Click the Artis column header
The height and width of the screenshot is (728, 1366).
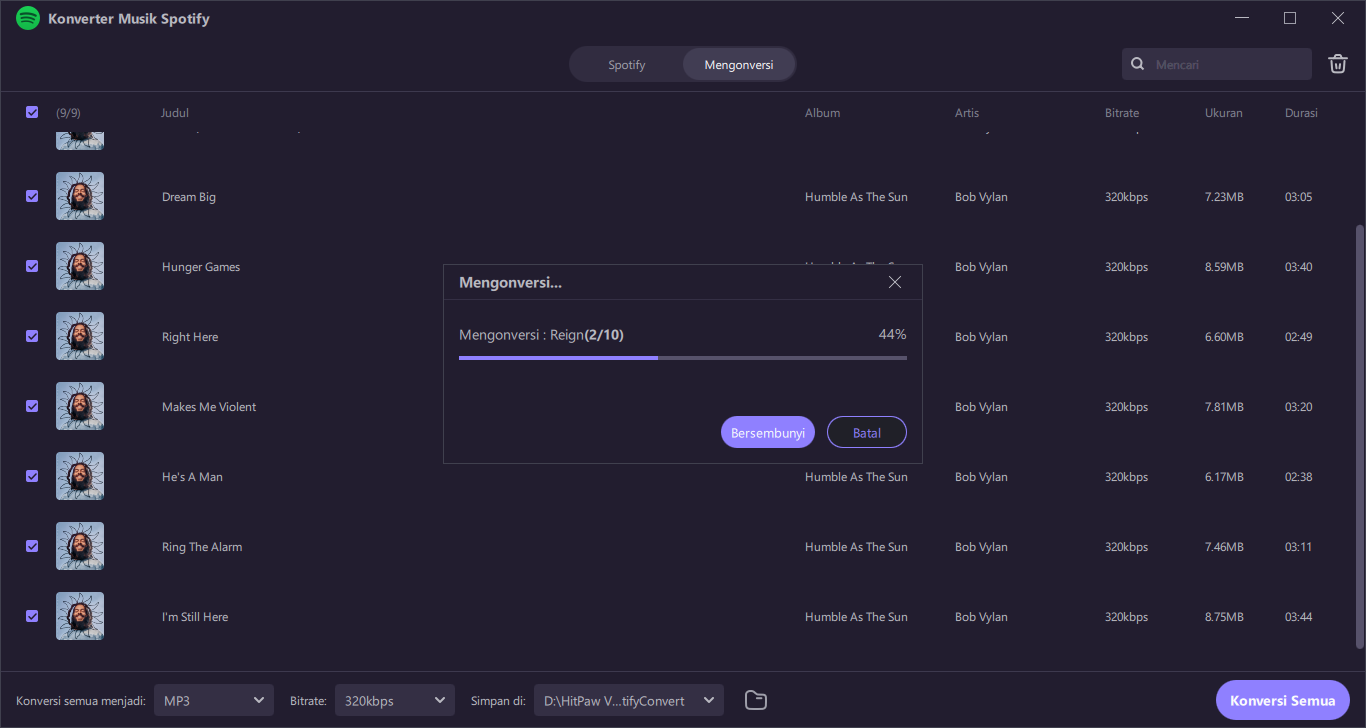point(967,113)
